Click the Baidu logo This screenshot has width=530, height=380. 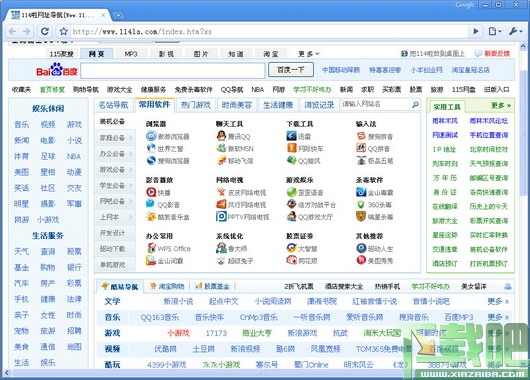point(57,70)
